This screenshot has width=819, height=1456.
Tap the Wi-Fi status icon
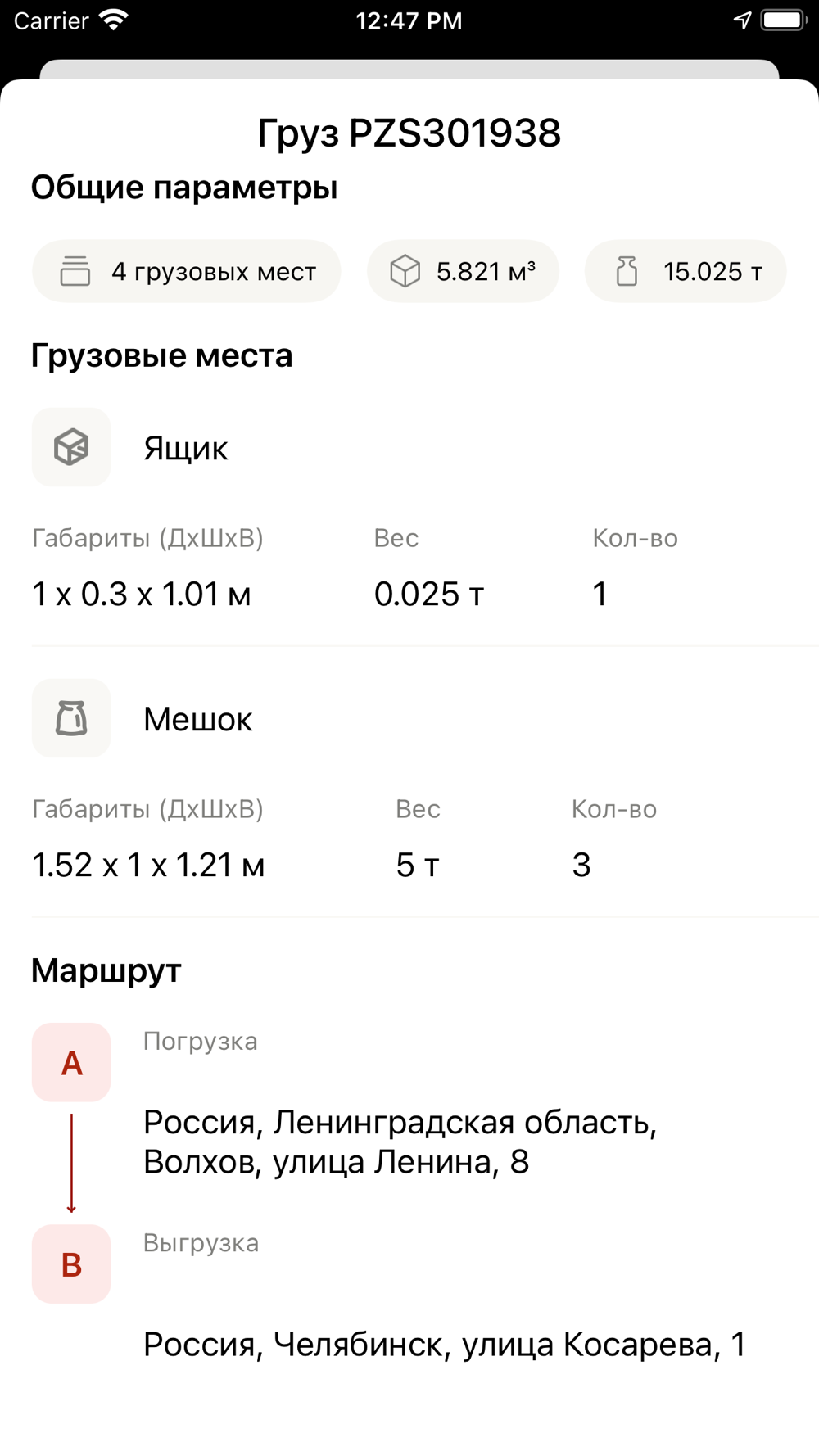(114, 20)
